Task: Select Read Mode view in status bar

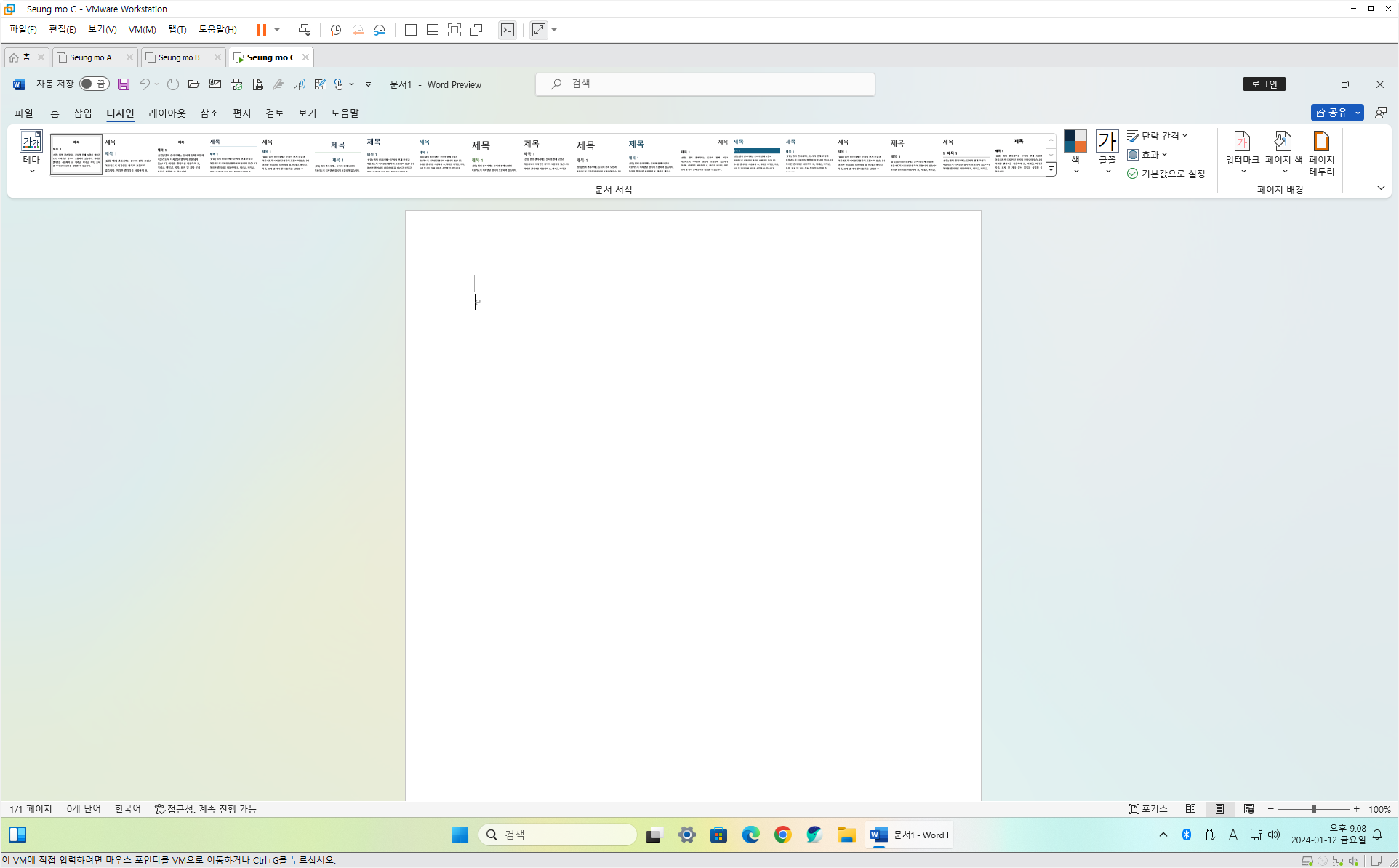Action: coord(1190,809)
